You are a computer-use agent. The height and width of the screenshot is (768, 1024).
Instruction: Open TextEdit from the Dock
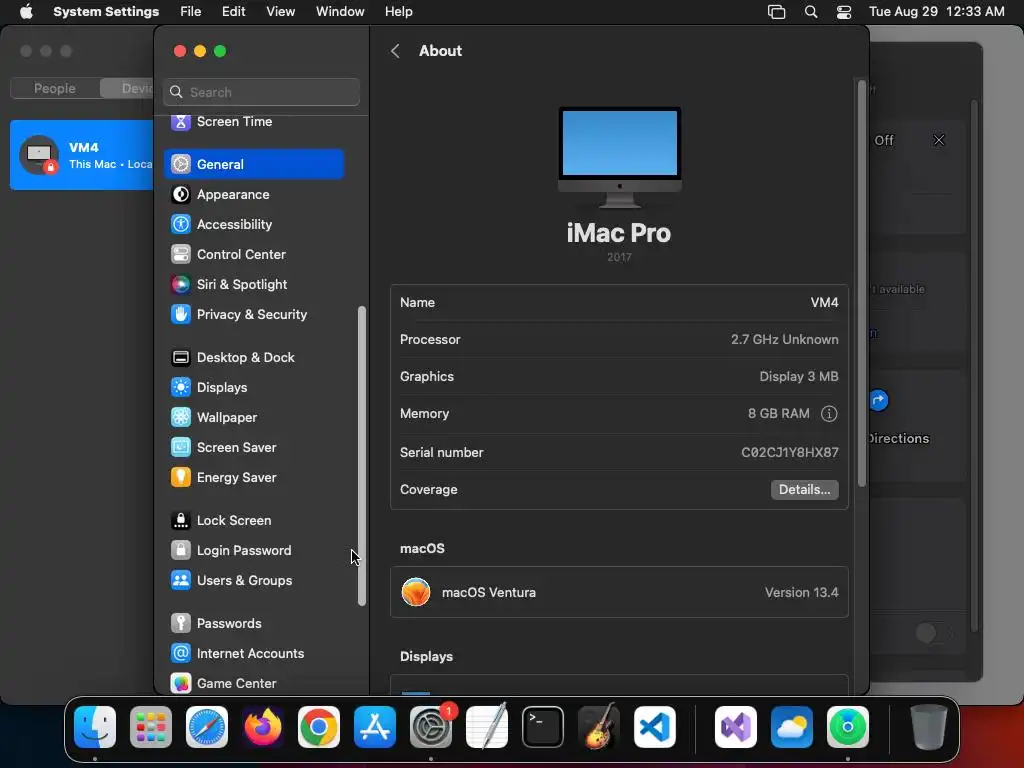487,727
